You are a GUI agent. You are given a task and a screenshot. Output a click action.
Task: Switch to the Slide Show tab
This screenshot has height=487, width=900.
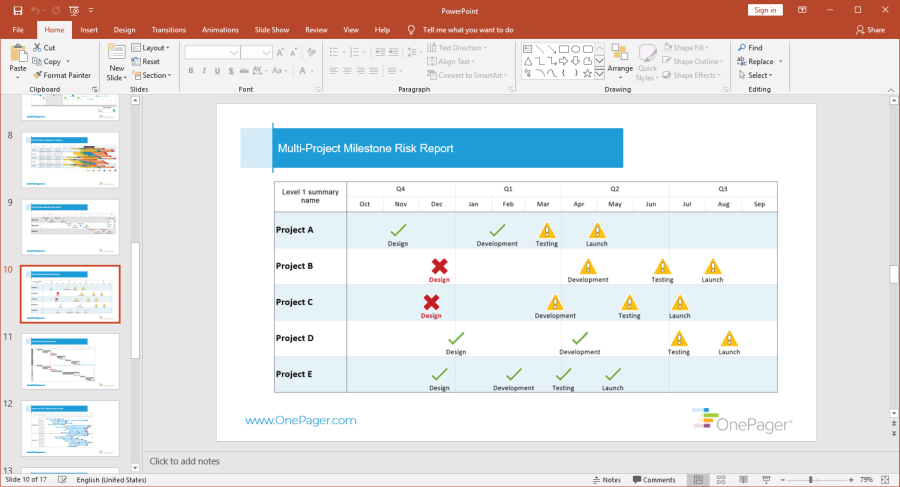[x=271, y=30]
